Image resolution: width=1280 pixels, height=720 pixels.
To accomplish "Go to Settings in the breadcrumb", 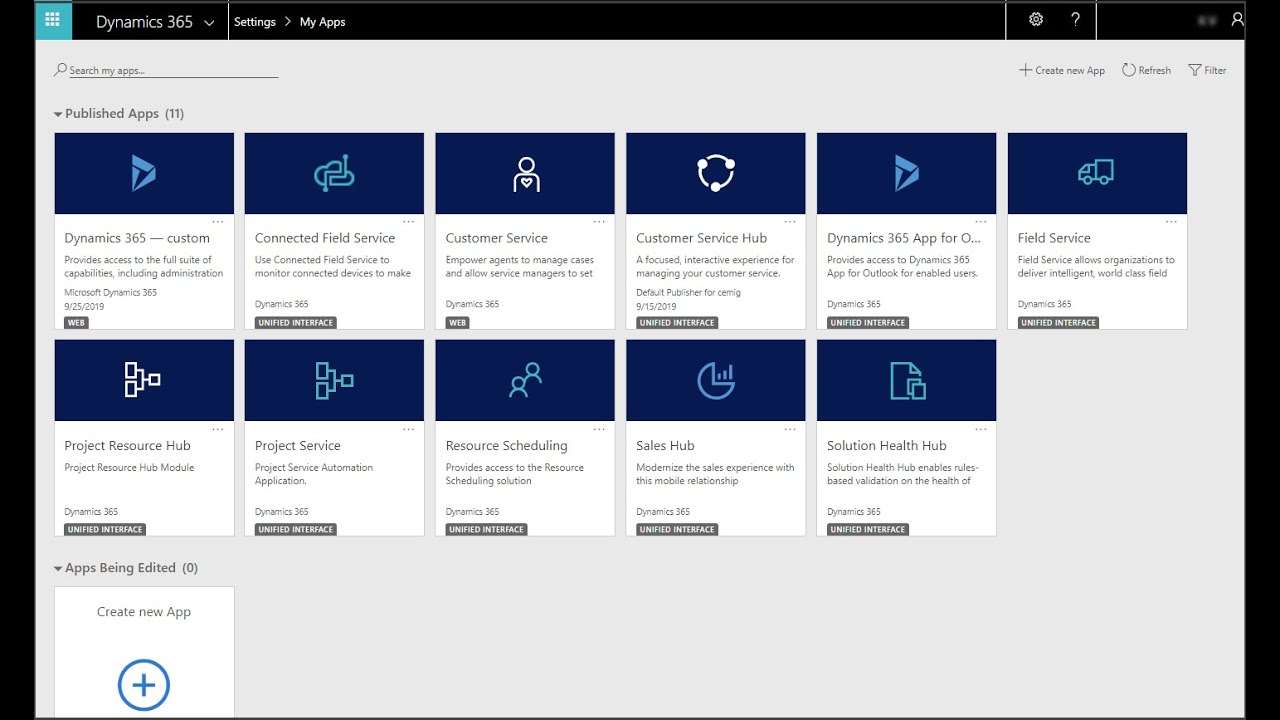I will tap(255, 22).
